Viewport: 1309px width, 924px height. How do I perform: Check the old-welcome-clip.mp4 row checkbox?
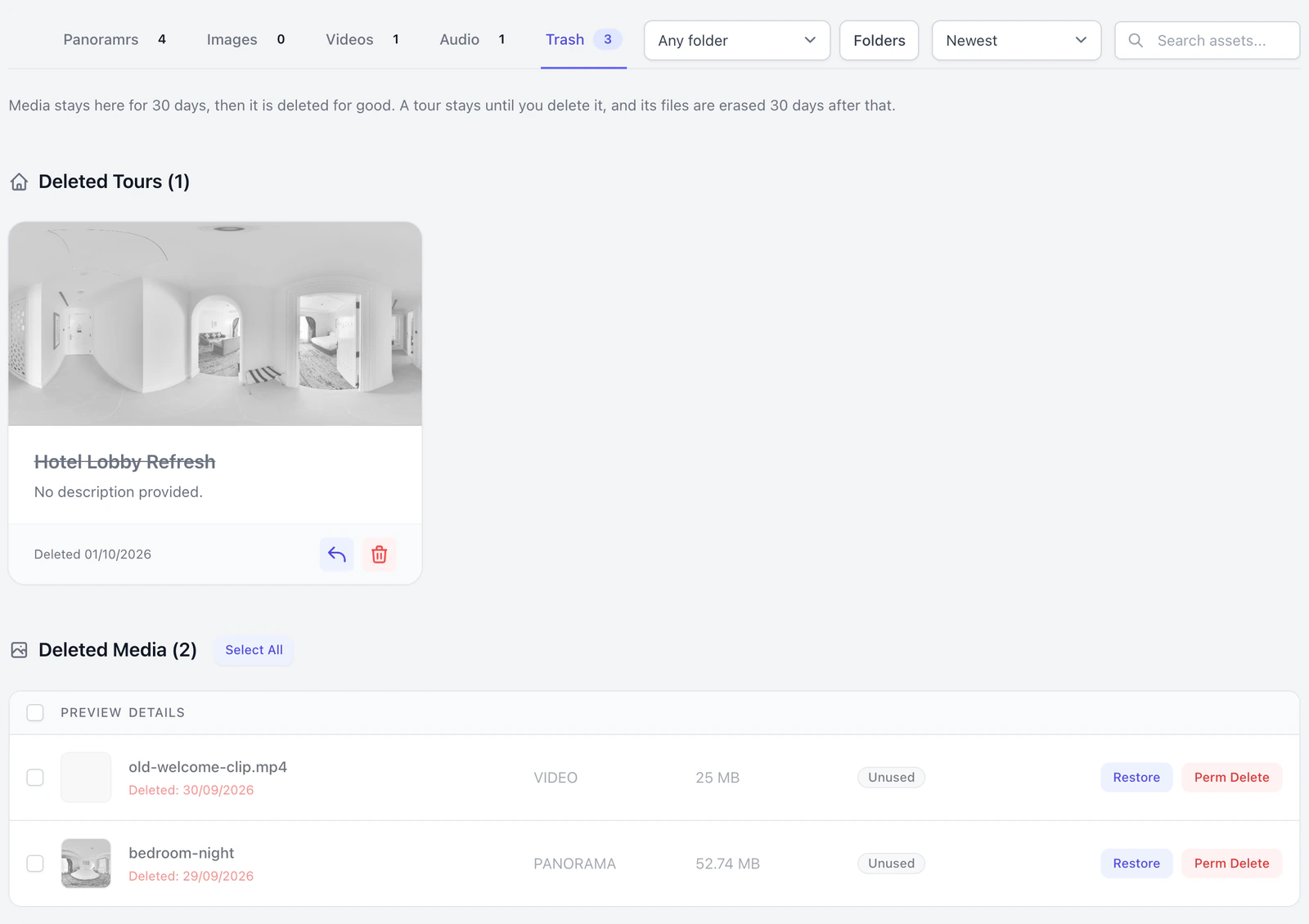click(35, 778)
